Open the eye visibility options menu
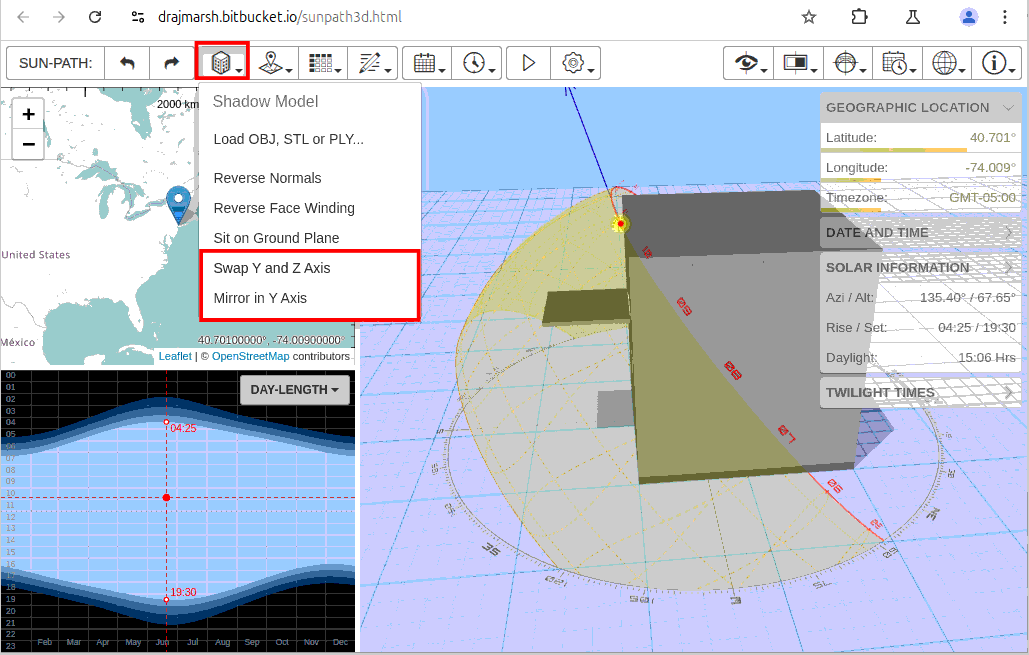The height and width of the screenshot is (655, 1029). tap(750, 63)
